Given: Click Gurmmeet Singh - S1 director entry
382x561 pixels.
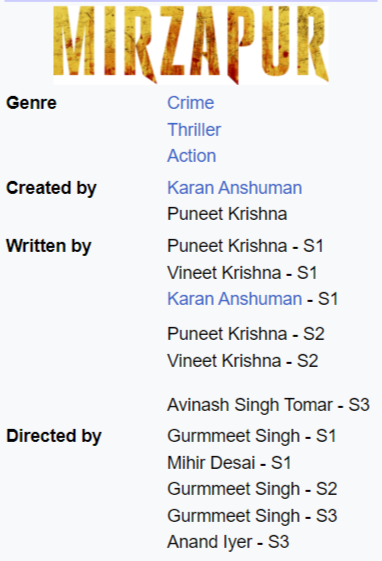Looking at the screenshot, I should point(252,436).
